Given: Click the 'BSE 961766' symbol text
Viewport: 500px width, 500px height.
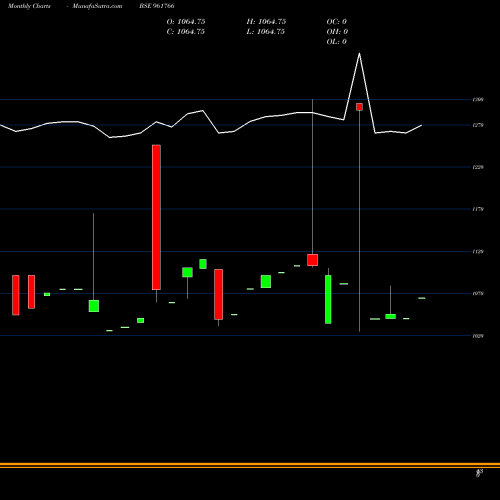Looking at the screenshot, I should 157,6.
